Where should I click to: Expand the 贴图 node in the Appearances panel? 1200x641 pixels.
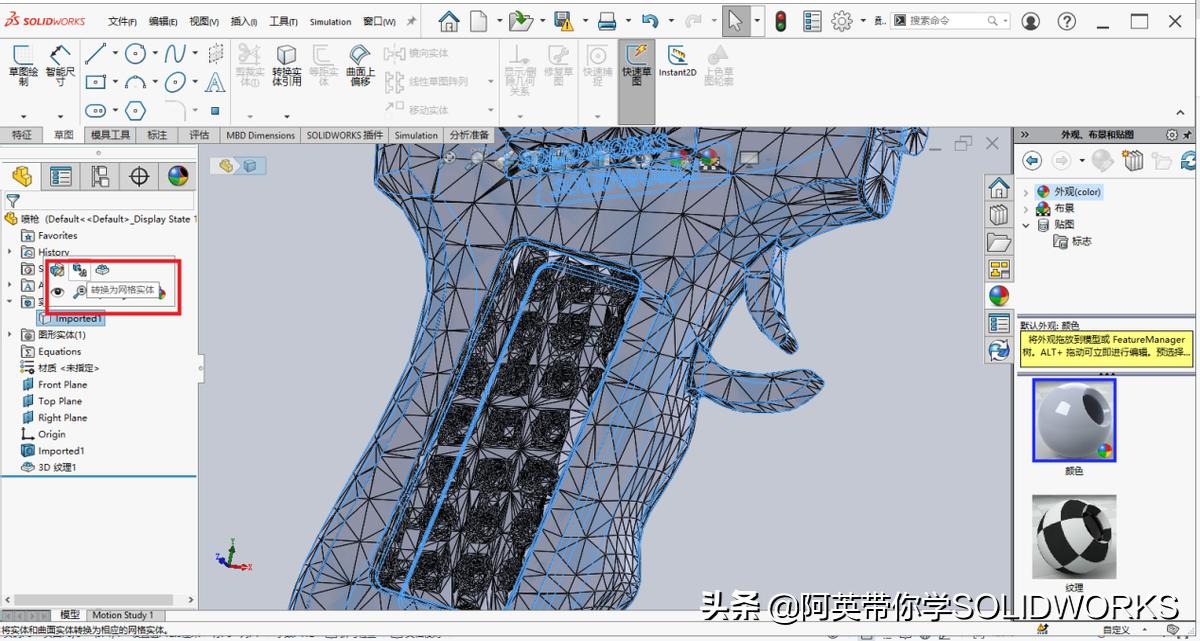pyautogui.click(x=1025, y=225)
